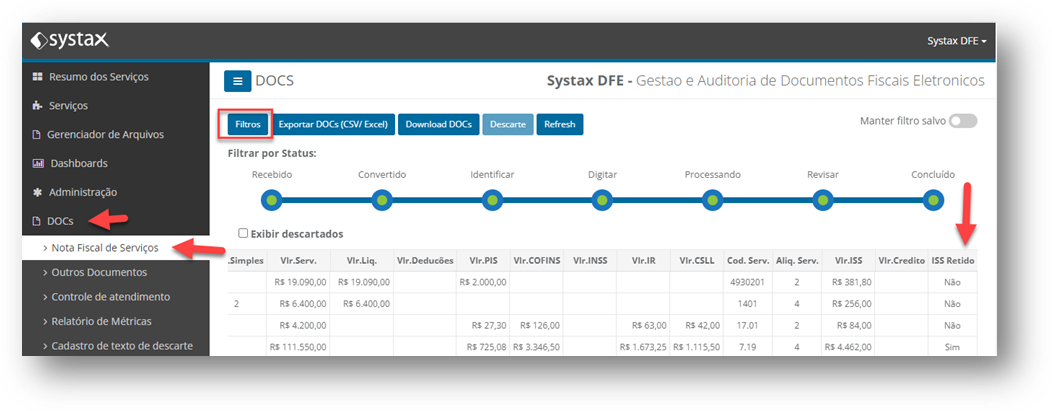Select the Digitar status marker
This screenshot has width=1052, height=411.
pyautogui.click(x=602, y=200)
